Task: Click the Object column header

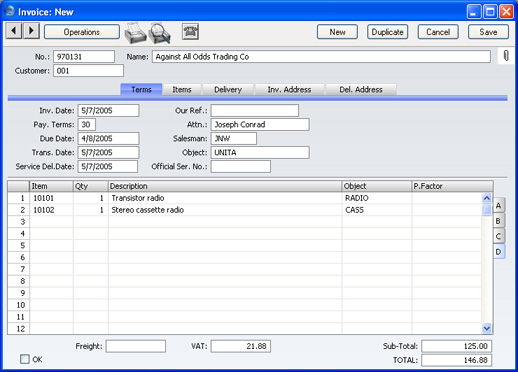Action: coord(377,186)
